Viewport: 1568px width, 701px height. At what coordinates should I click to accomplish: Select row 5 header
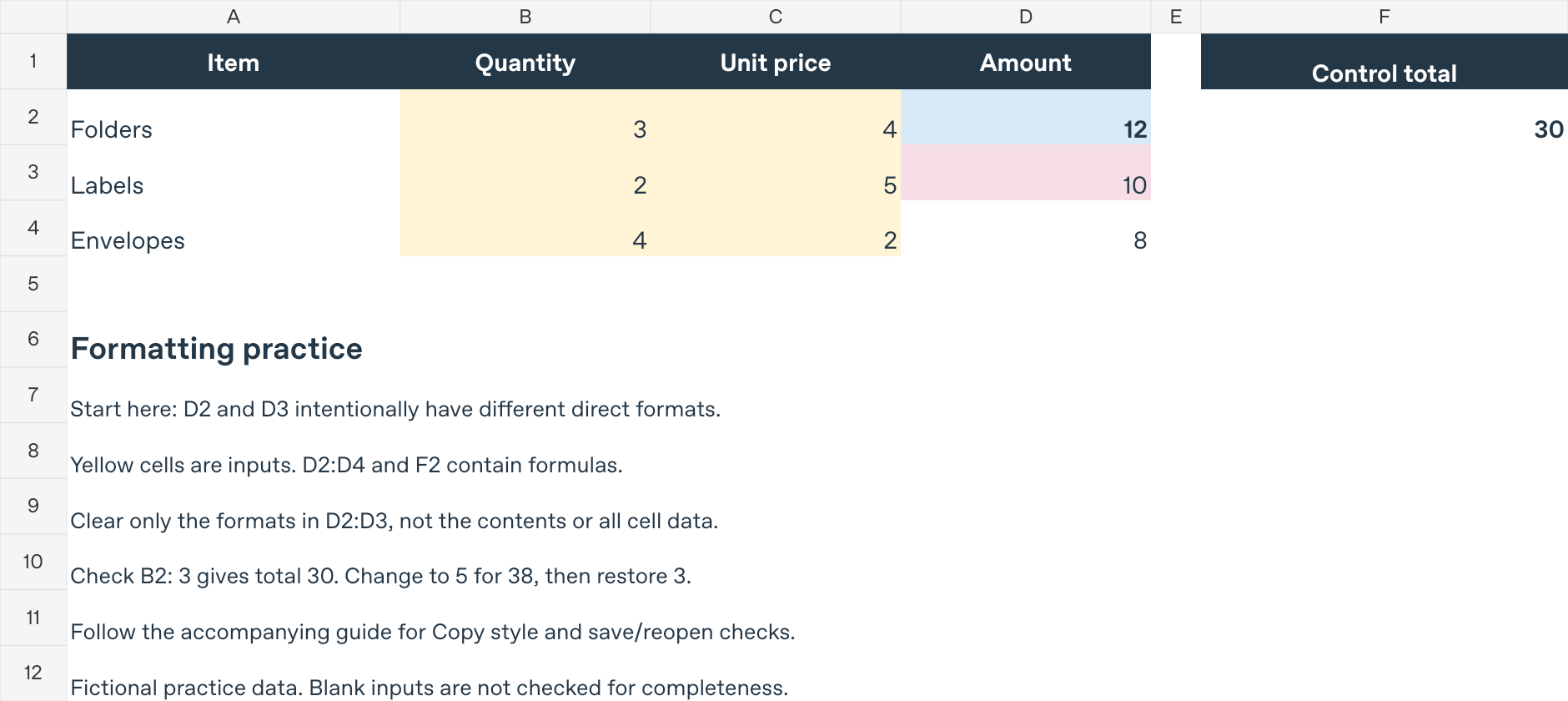pyautogui.click(x=33, y=284)
